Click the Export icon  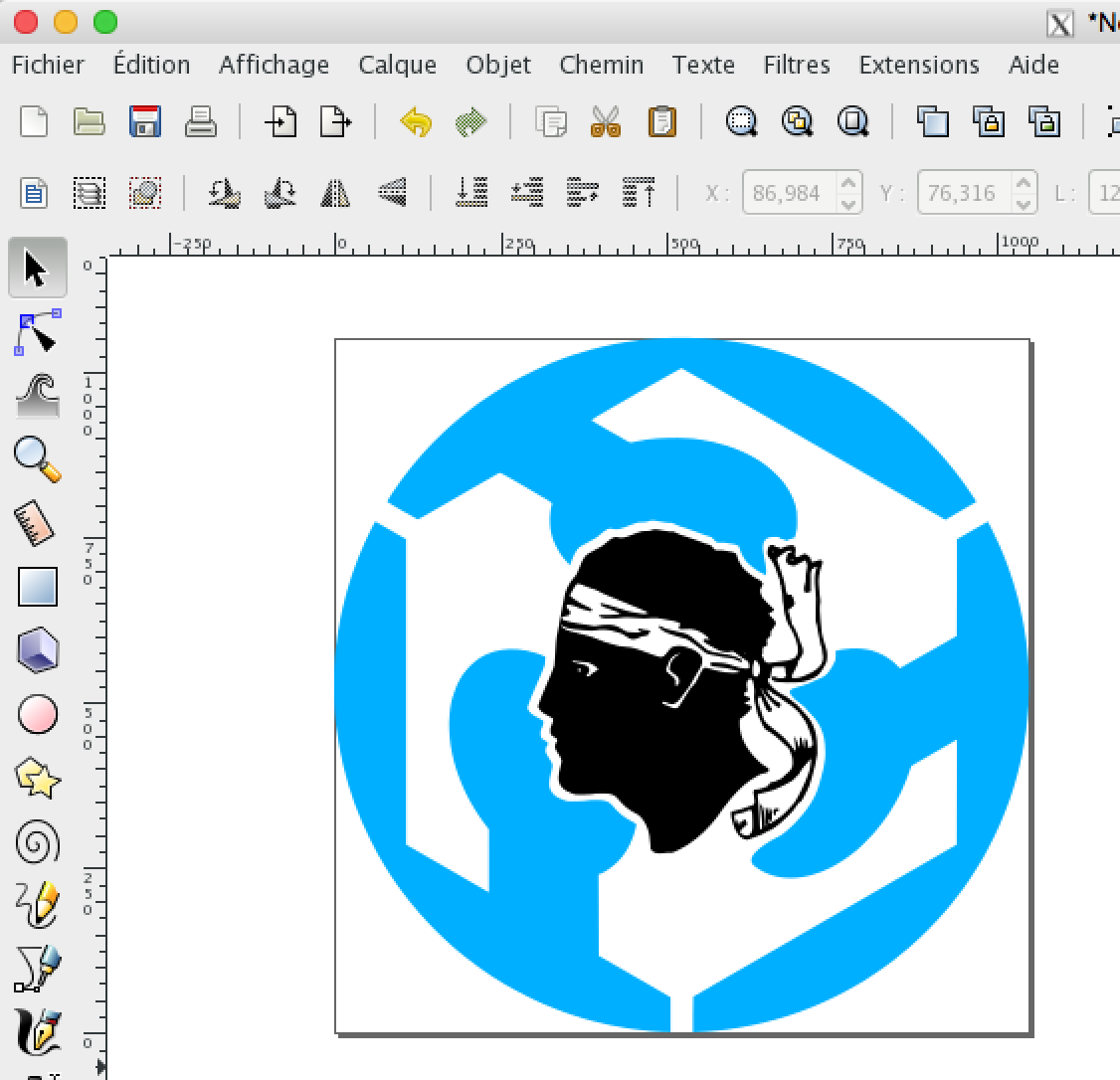click(336, 121)
